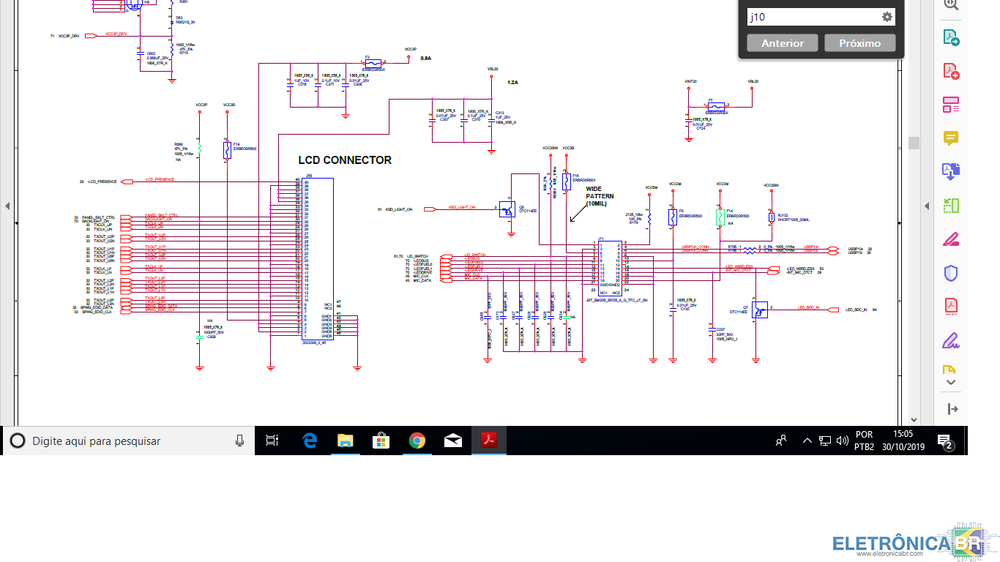Open the Organize Pages tool

coord(951,206)
